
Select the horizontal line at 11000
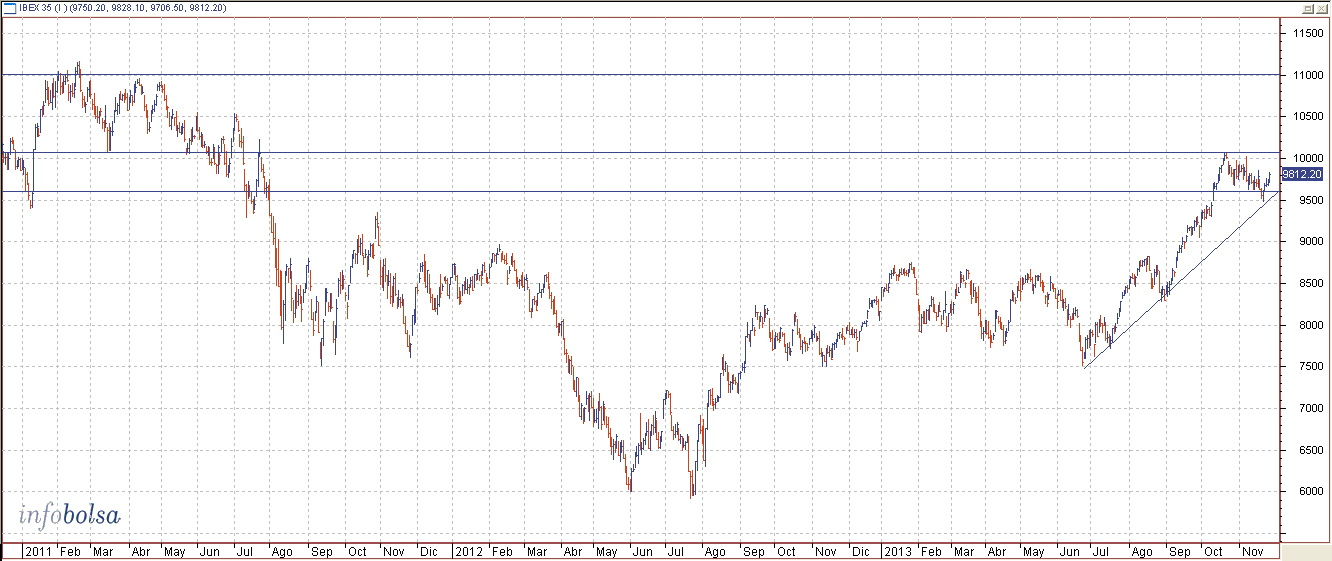point(640,74)
